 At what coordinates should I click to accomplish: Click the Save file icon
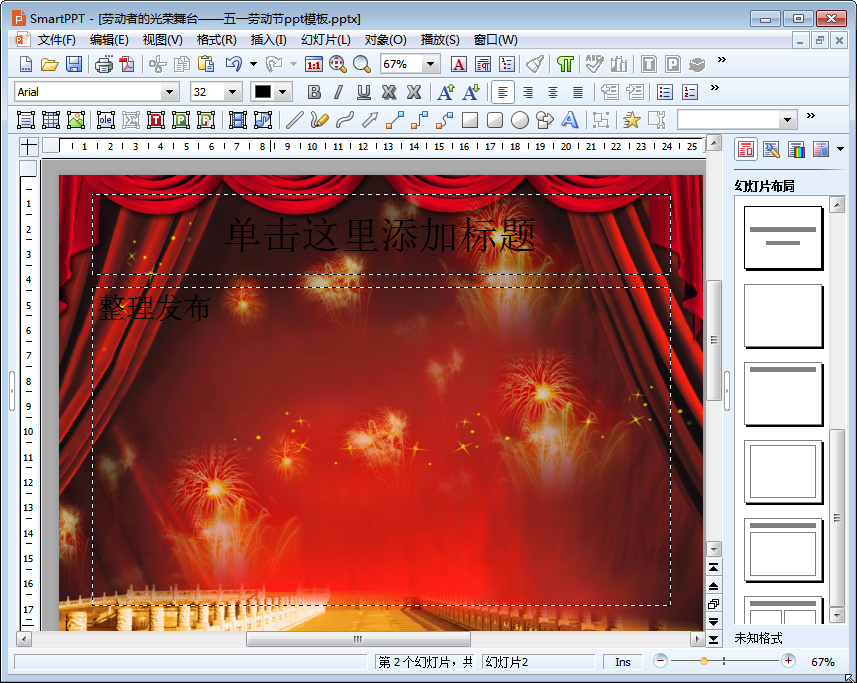pos(74,64)
